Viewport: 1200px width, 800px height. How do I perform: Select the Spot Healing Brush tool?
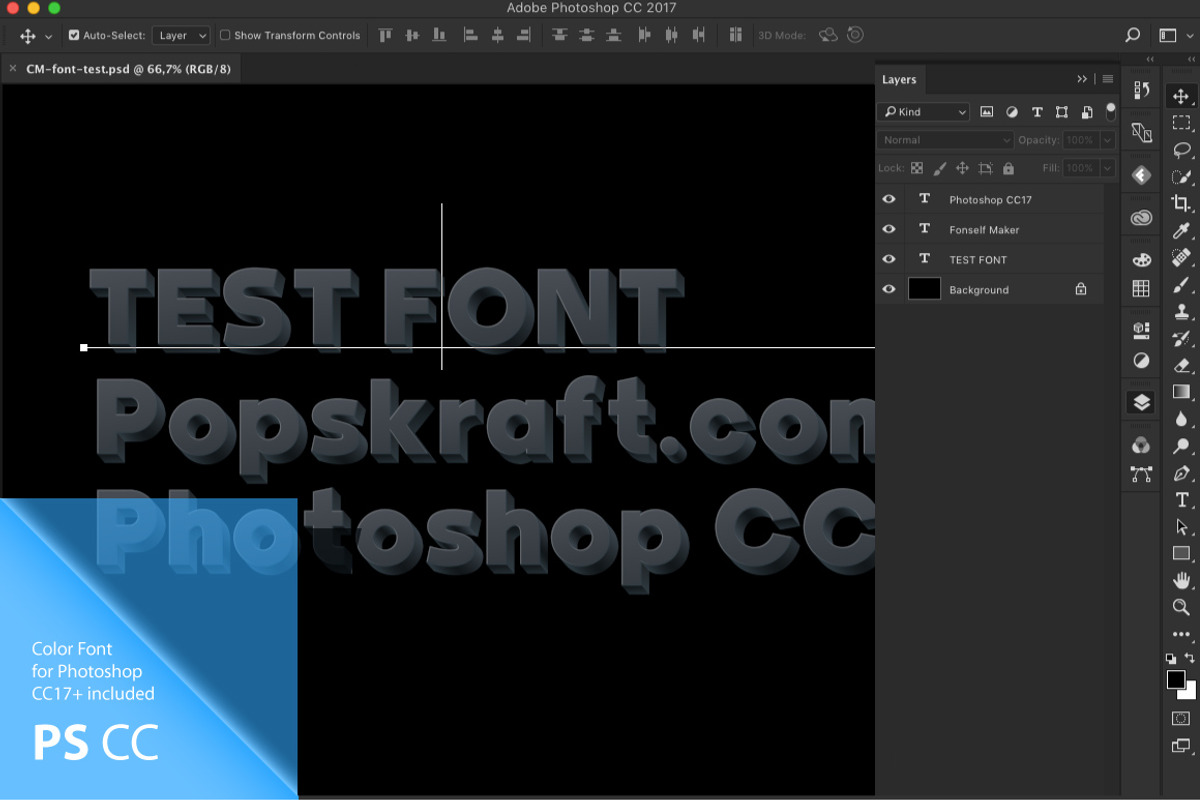(x=1181, y=257)
